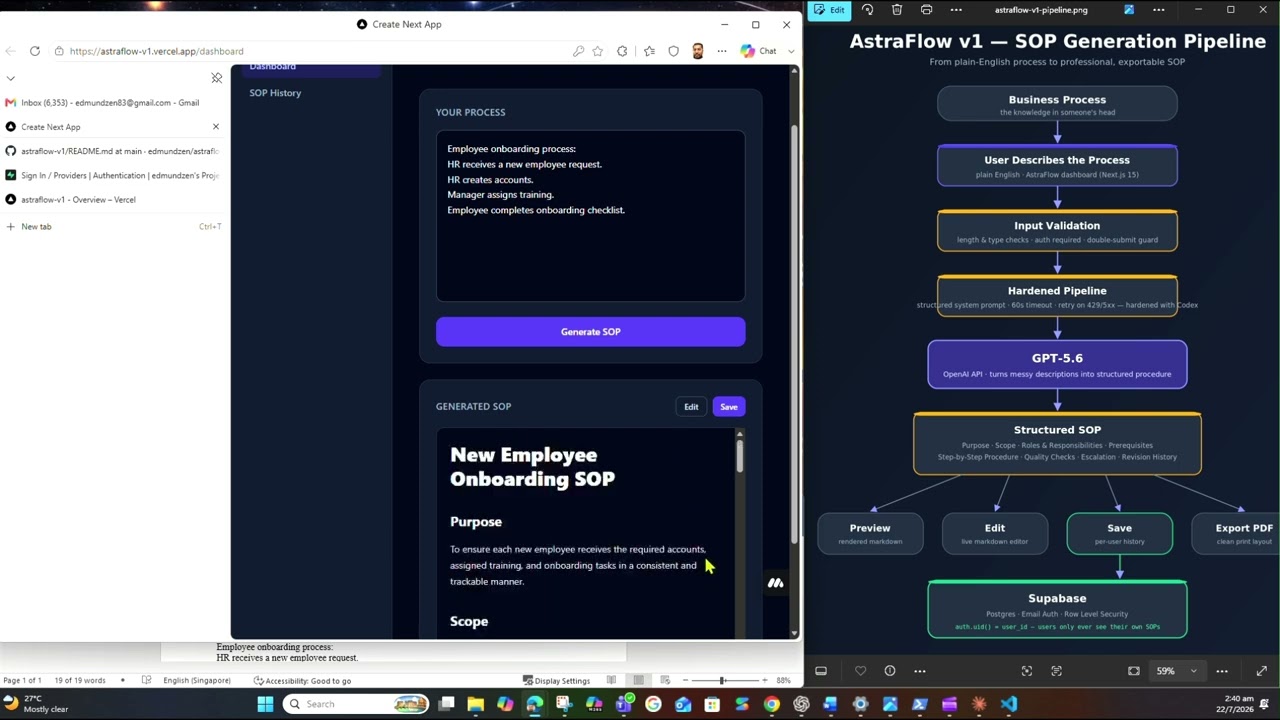Viewport: 1280px width, 720px height.
Task: Edit the generated SOP
Action: pyautogui.click(x=691, y=407)
